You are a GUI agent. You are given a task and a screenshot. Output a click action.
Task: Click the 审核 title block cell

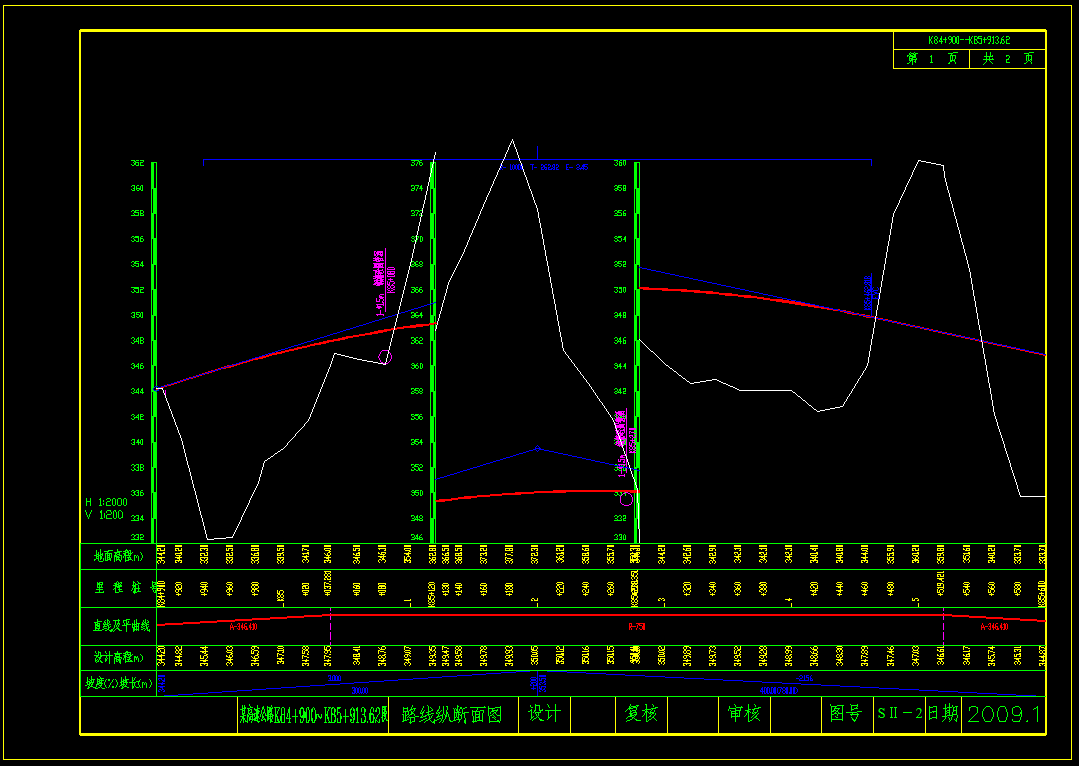pos(744,714)
